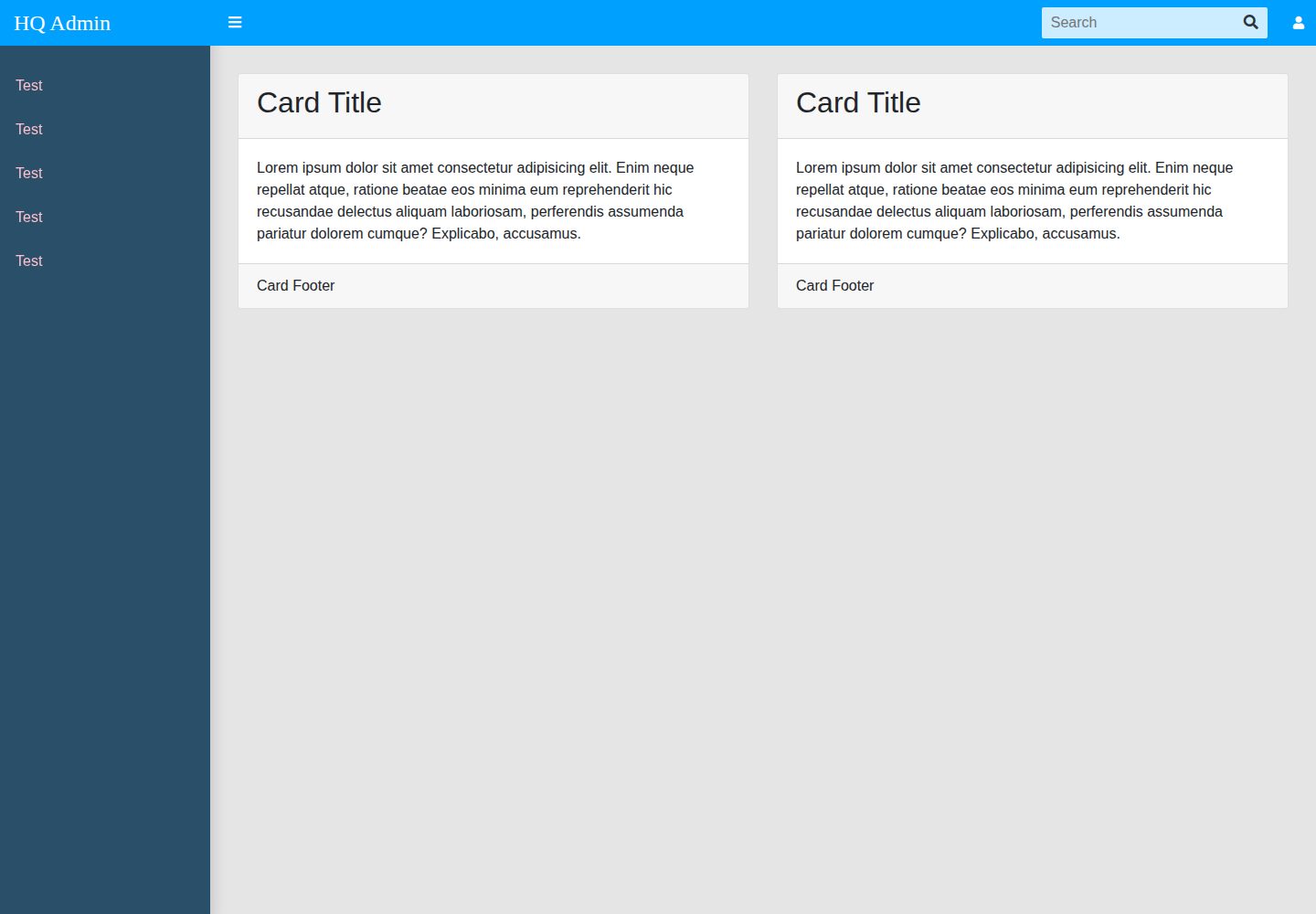Select the second Test sidebar link

click(29, 129)
